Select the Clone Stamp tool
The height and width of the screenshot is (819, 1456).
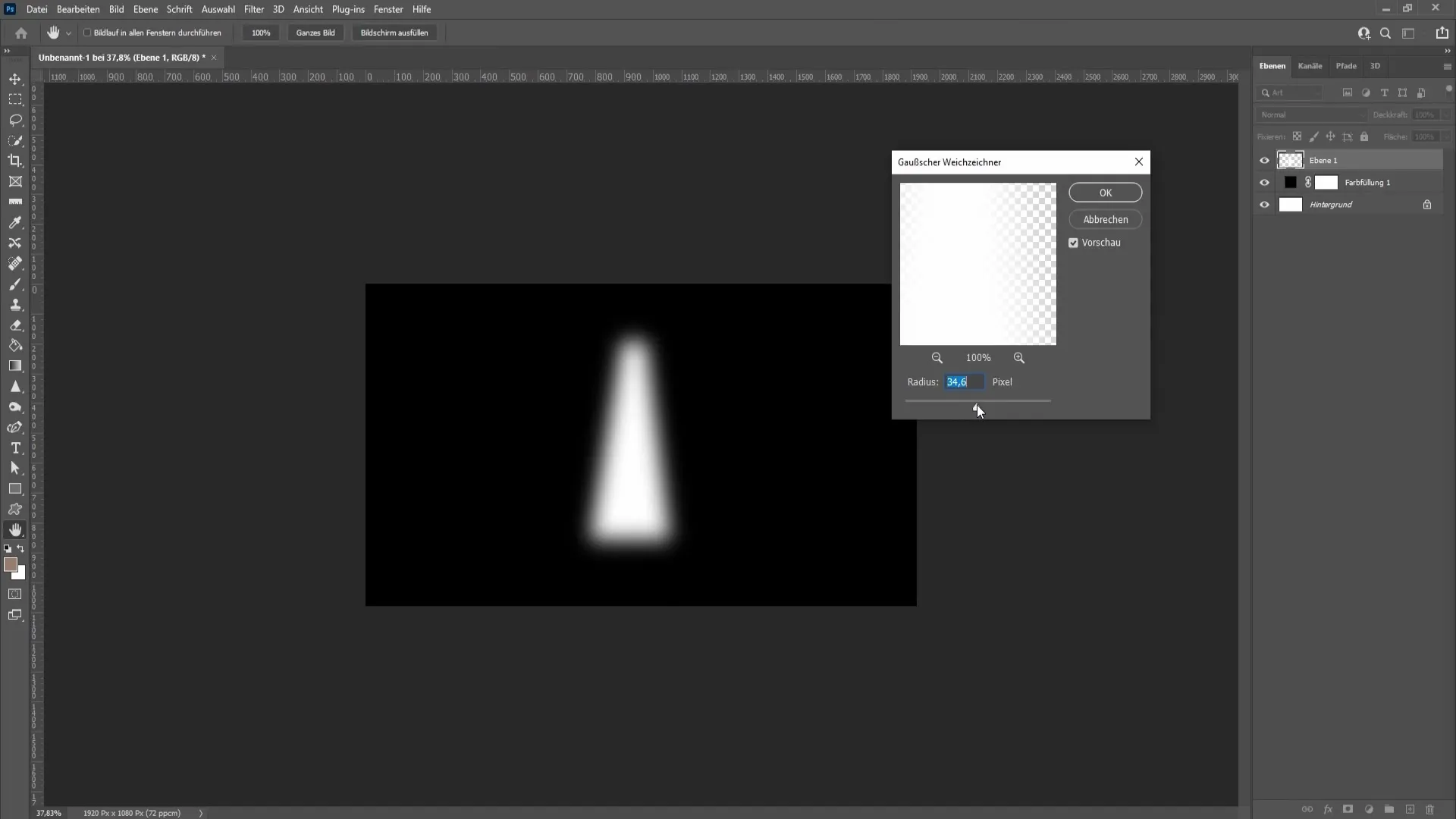tap(15, 304)
